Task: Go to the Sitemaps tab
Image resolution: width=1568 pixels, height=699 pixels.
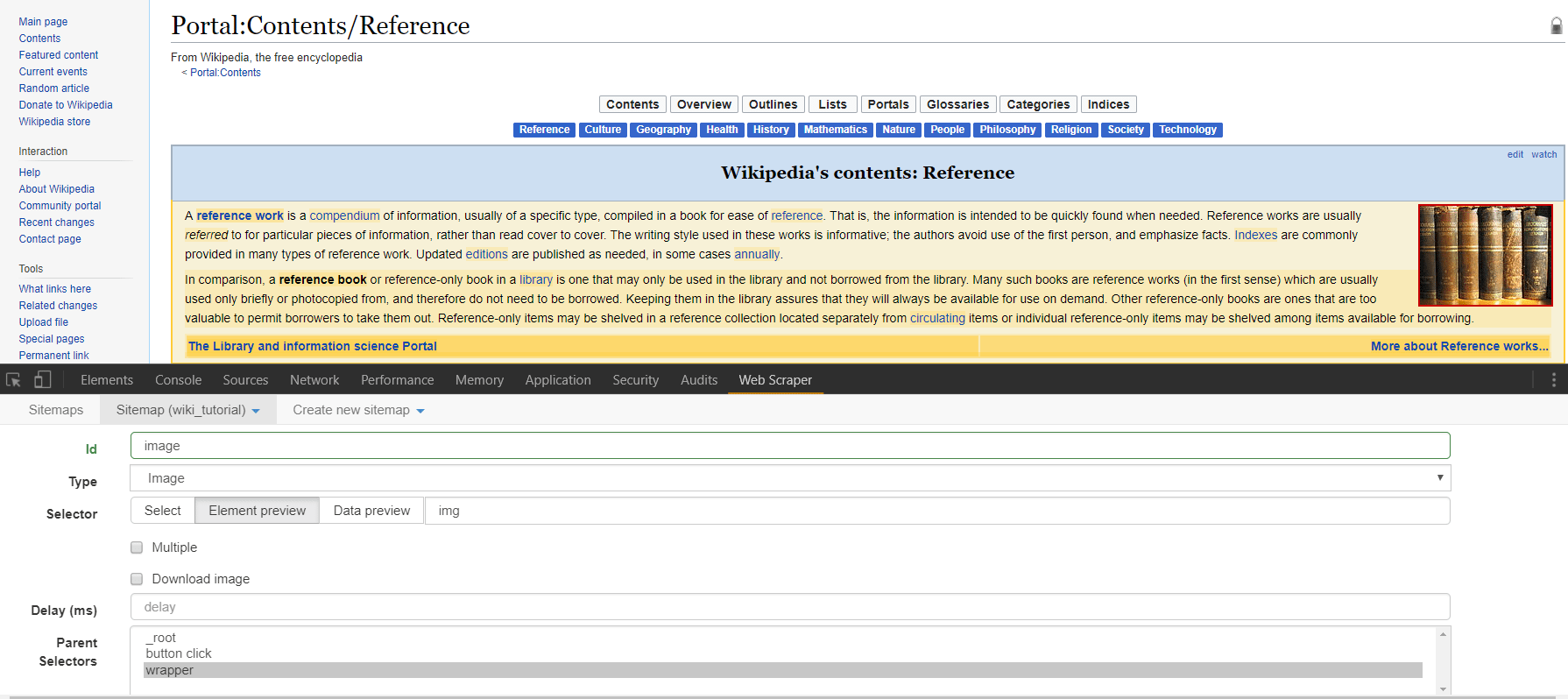Action: pyautogui.click(x=56, y=410)
